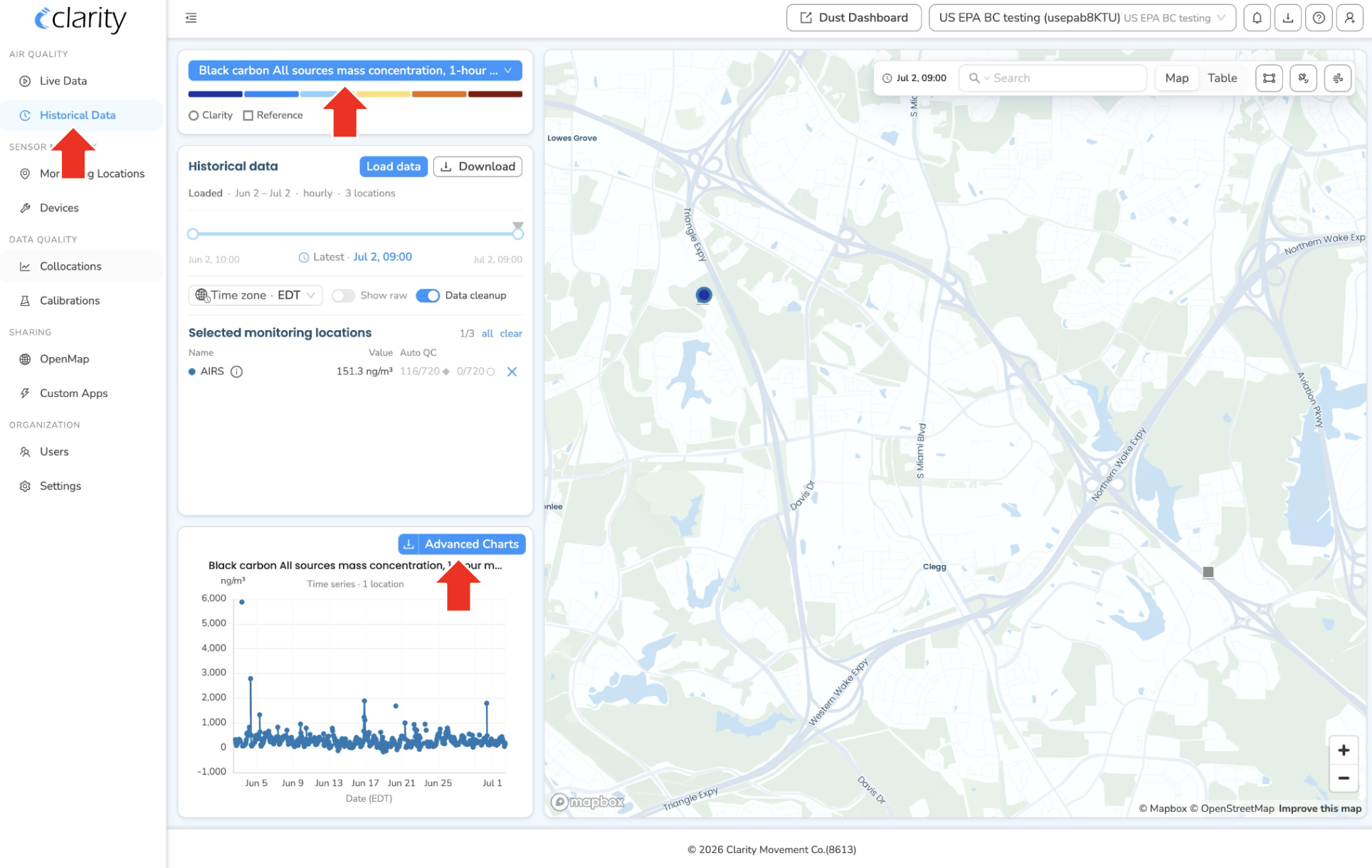Open Settings page
Viewport: 1372px width, 868px height.
(x=81, y=485)
